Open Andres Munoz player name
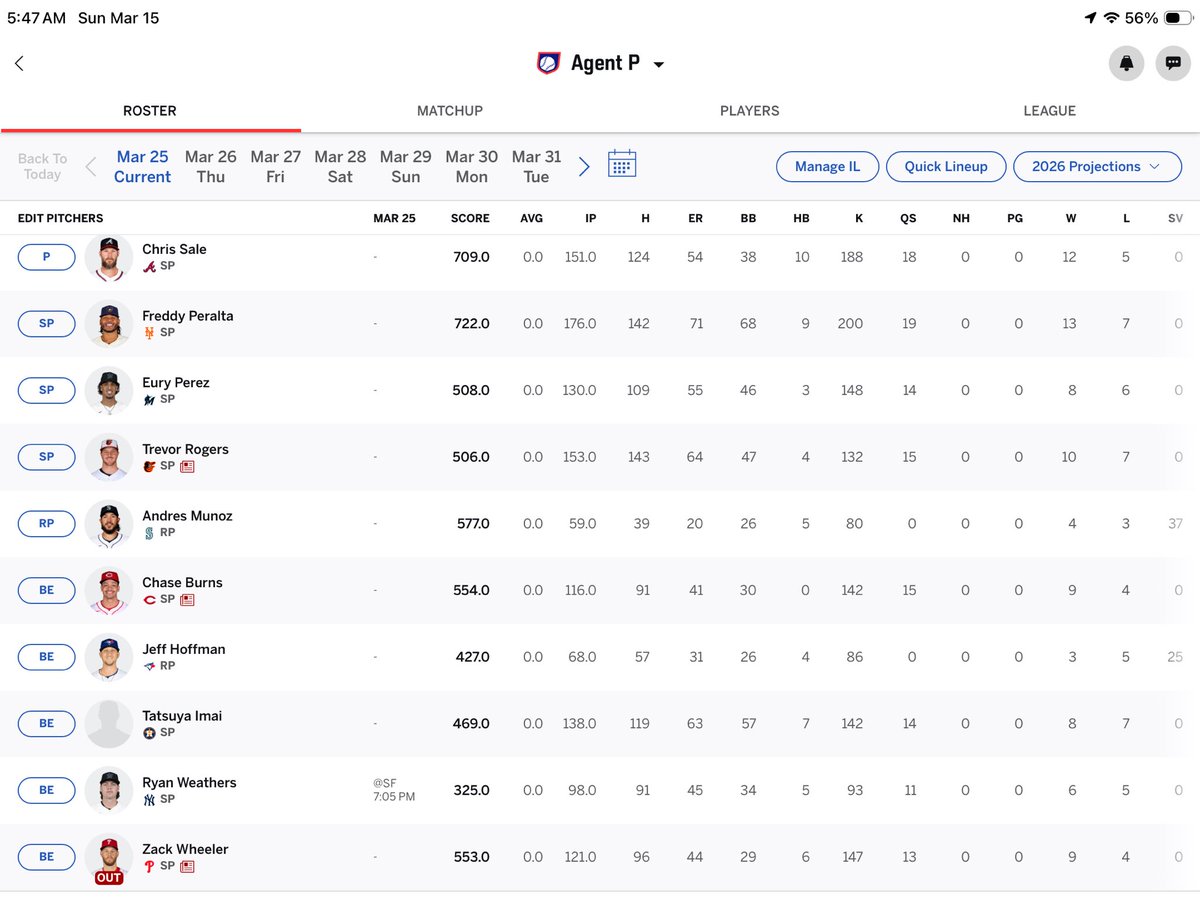Screen dimensions: 1200x900 187,516
